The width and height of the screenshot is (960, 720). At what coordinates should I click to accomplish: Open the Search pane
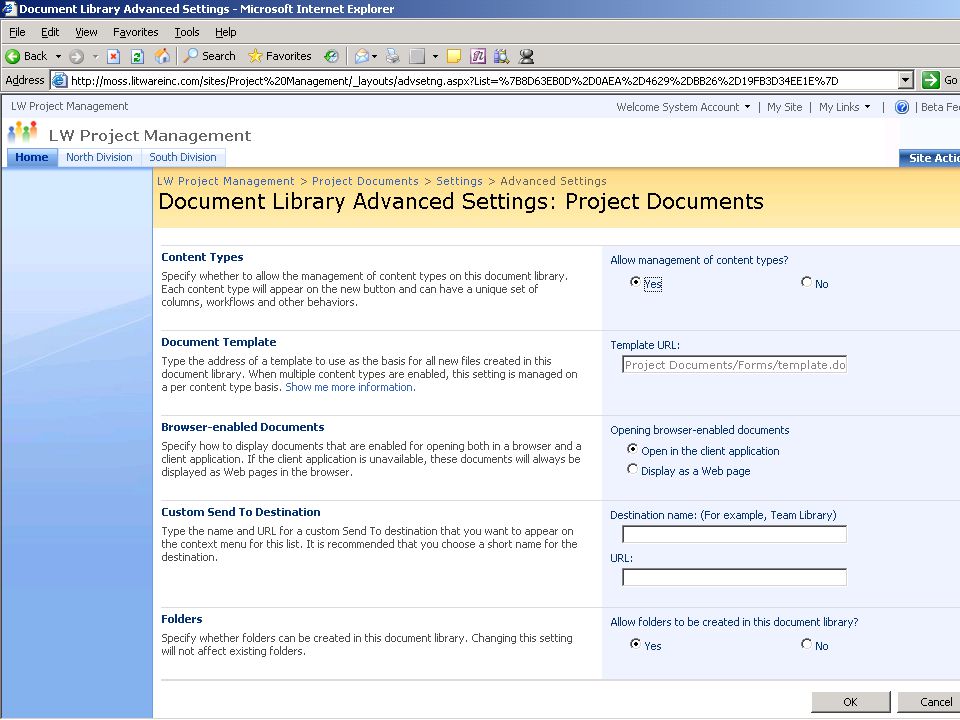210,56
